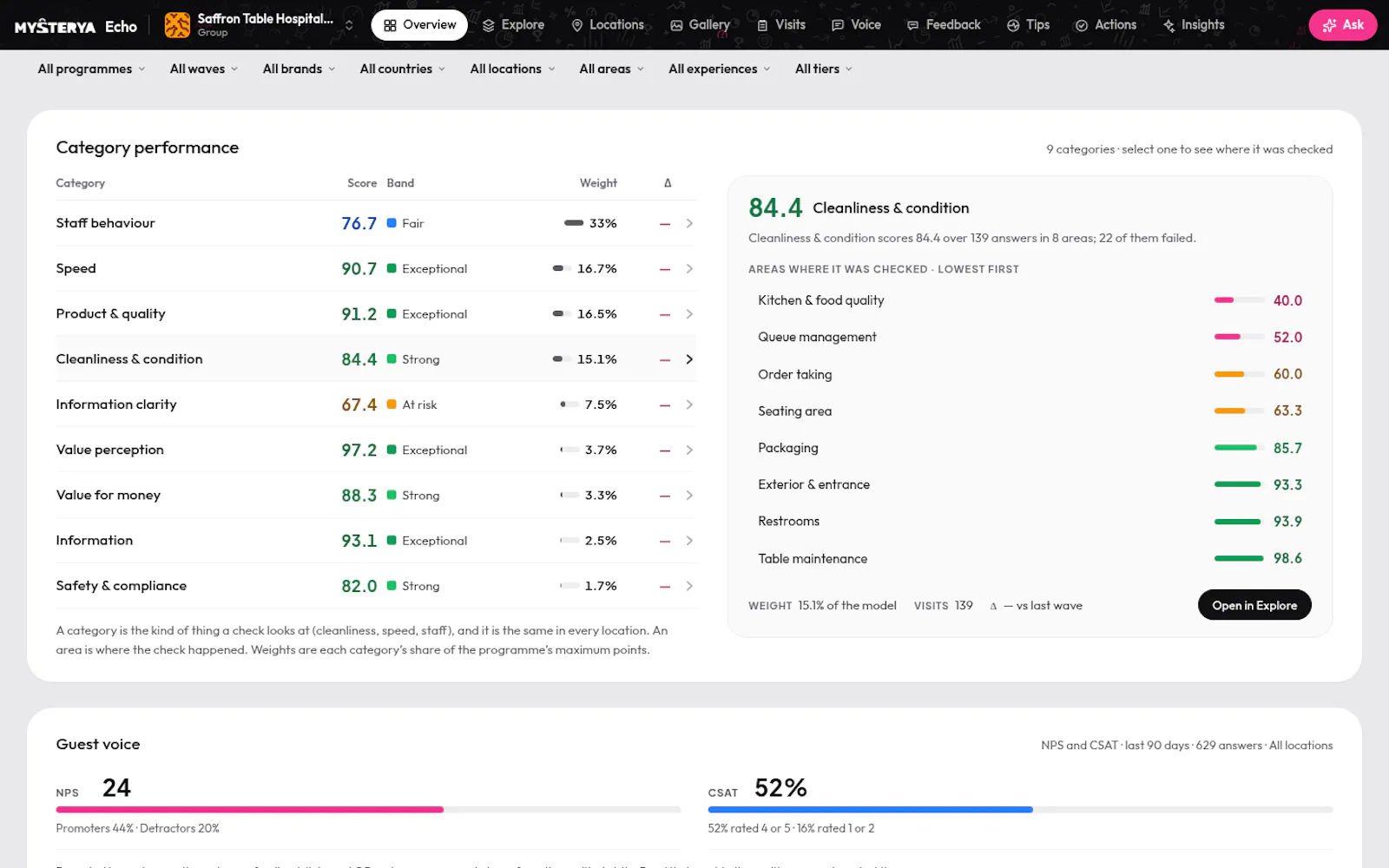Open the organisation switcher chevrons
The height and width of the screenshot is (868, 1389).
tap(349, 25)
